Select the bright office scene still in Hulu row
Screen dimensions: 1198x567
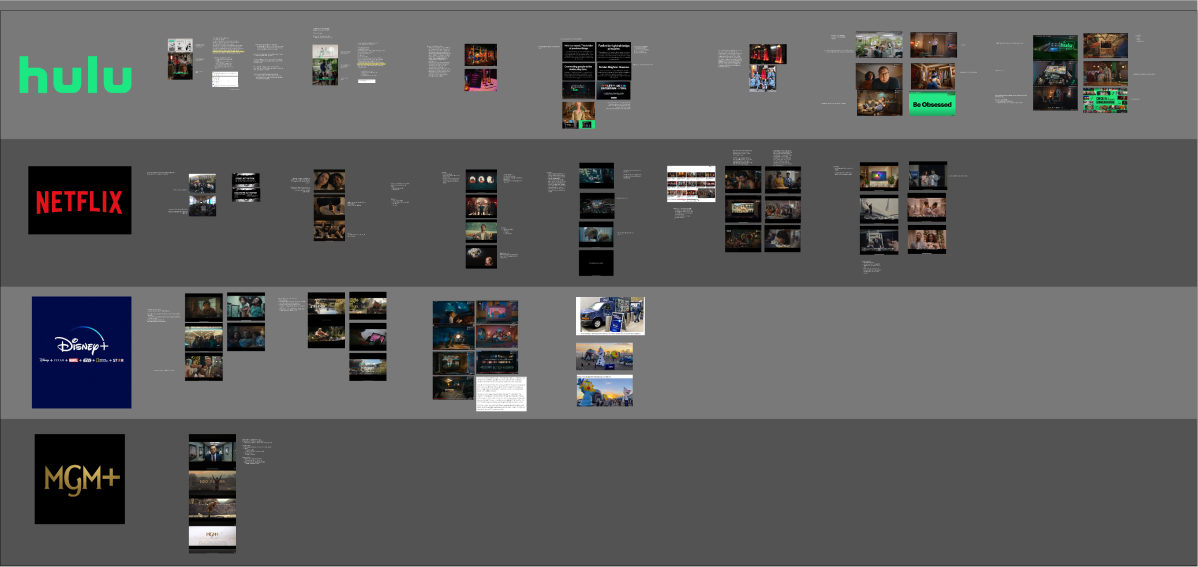tap(879, 45)
